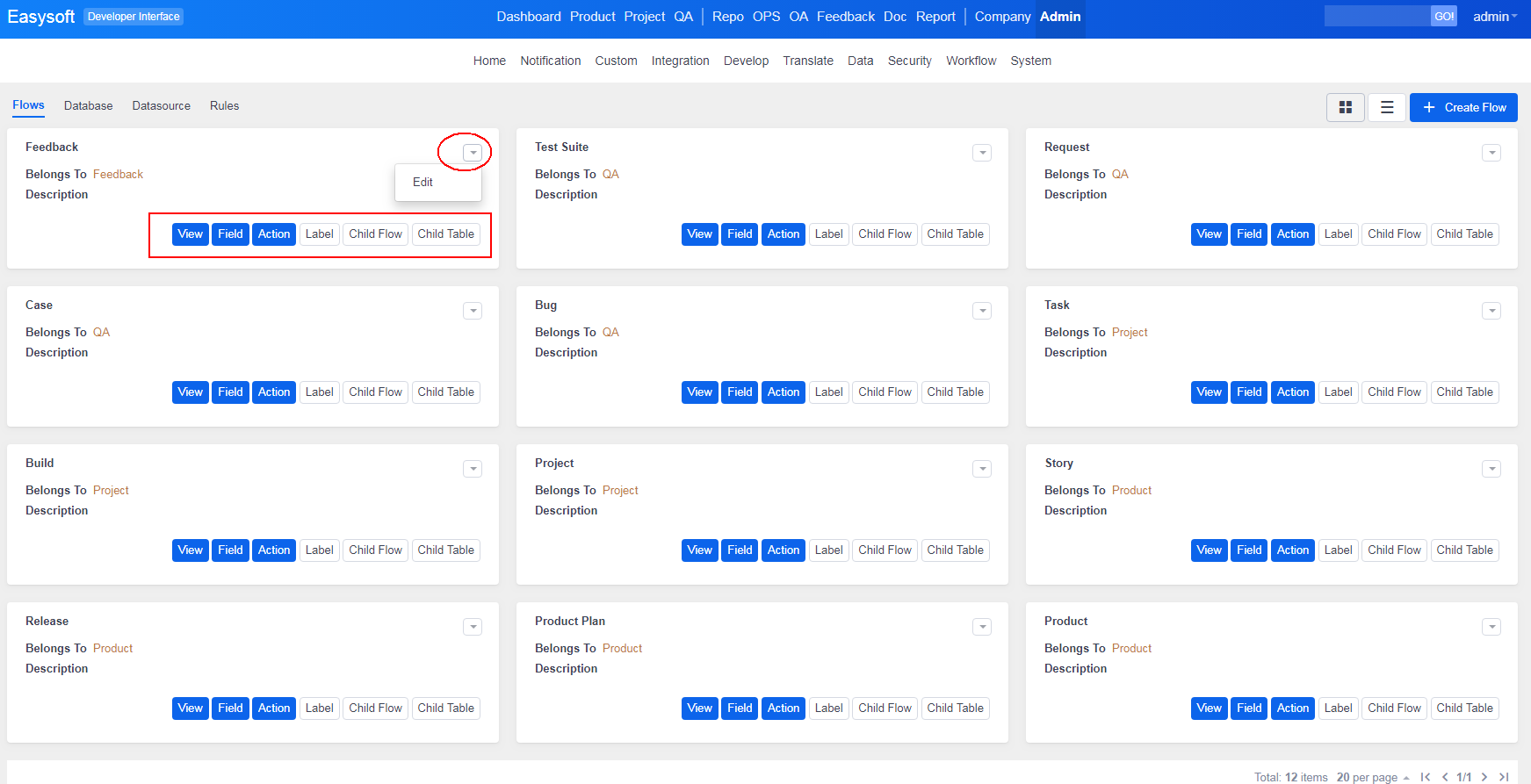
Task: Click Field button on the Story card
Action: click(x=1249, y=550)
